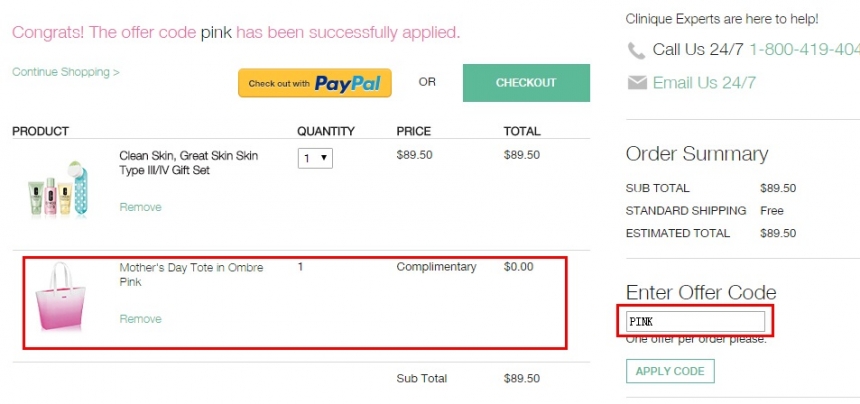
Task: Click the offer code success message
Action: click(x=236, y=32)
